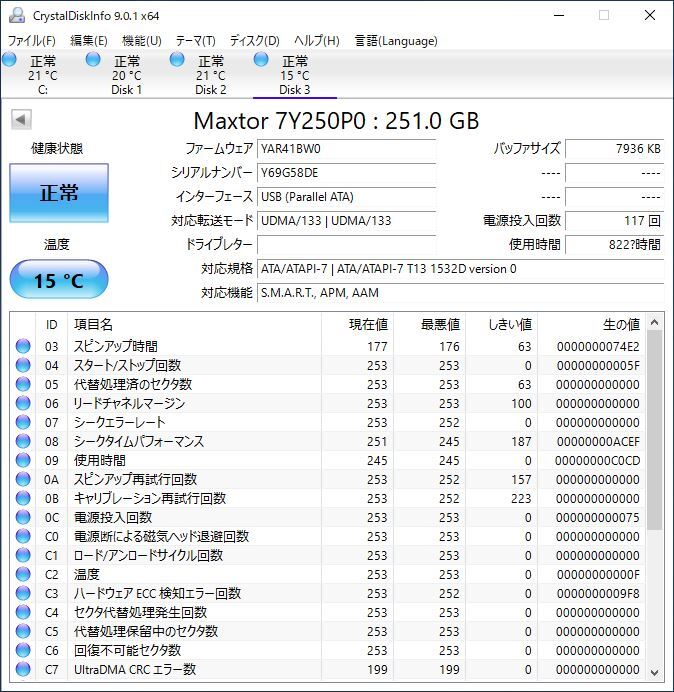Screen dimensions: 674x692
Task: Click the firmware field YAR41BW0
Action: (346, 149)
